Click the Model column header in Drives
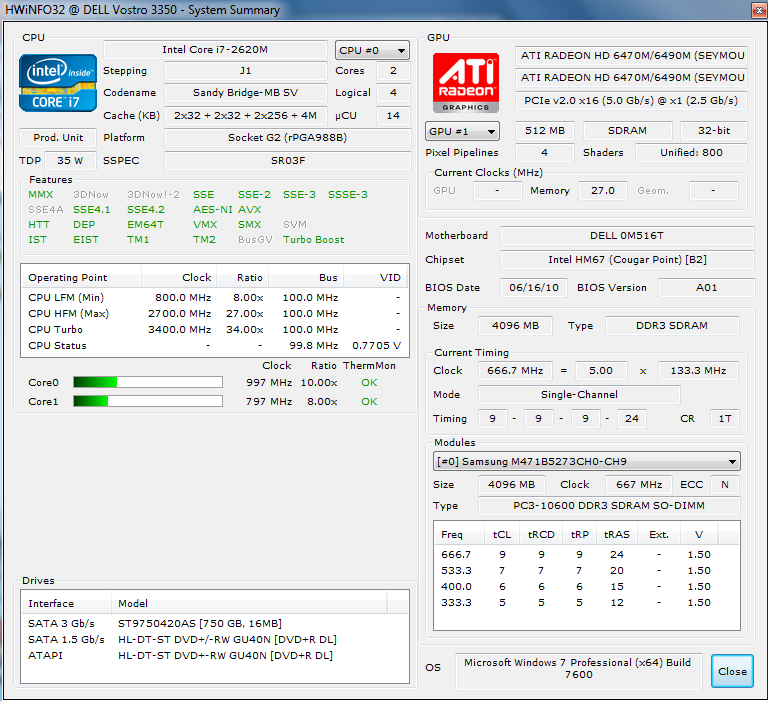The image size is (768, 701). tap(249, 604)
